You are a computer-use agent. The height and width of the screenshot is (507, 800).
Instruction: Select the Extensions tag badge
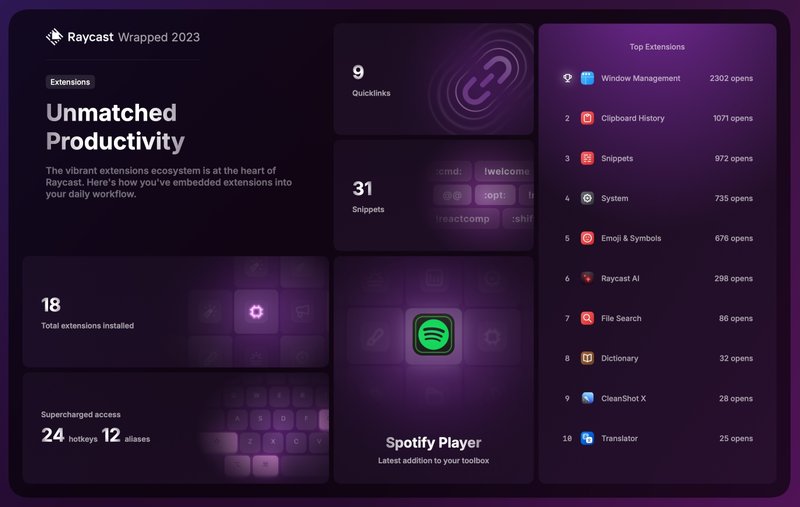pos(70,82)
